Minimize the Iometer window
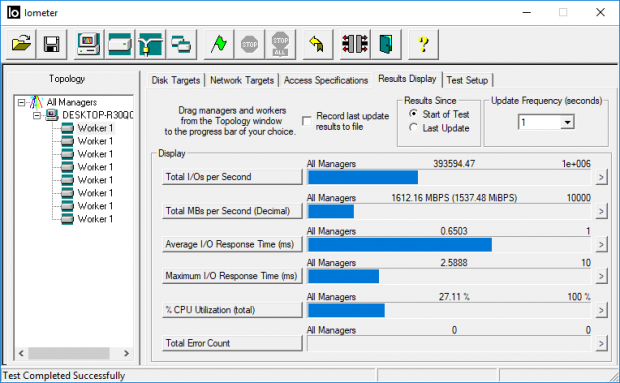The image size is (620, 383). point(526,13)
